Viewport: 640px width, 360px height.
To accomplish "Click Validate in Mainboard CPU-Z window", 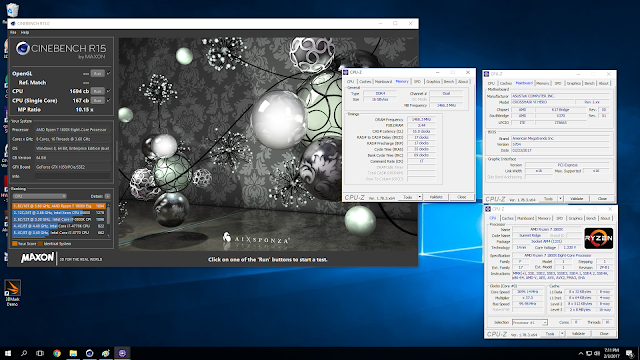I will point(577,199).
